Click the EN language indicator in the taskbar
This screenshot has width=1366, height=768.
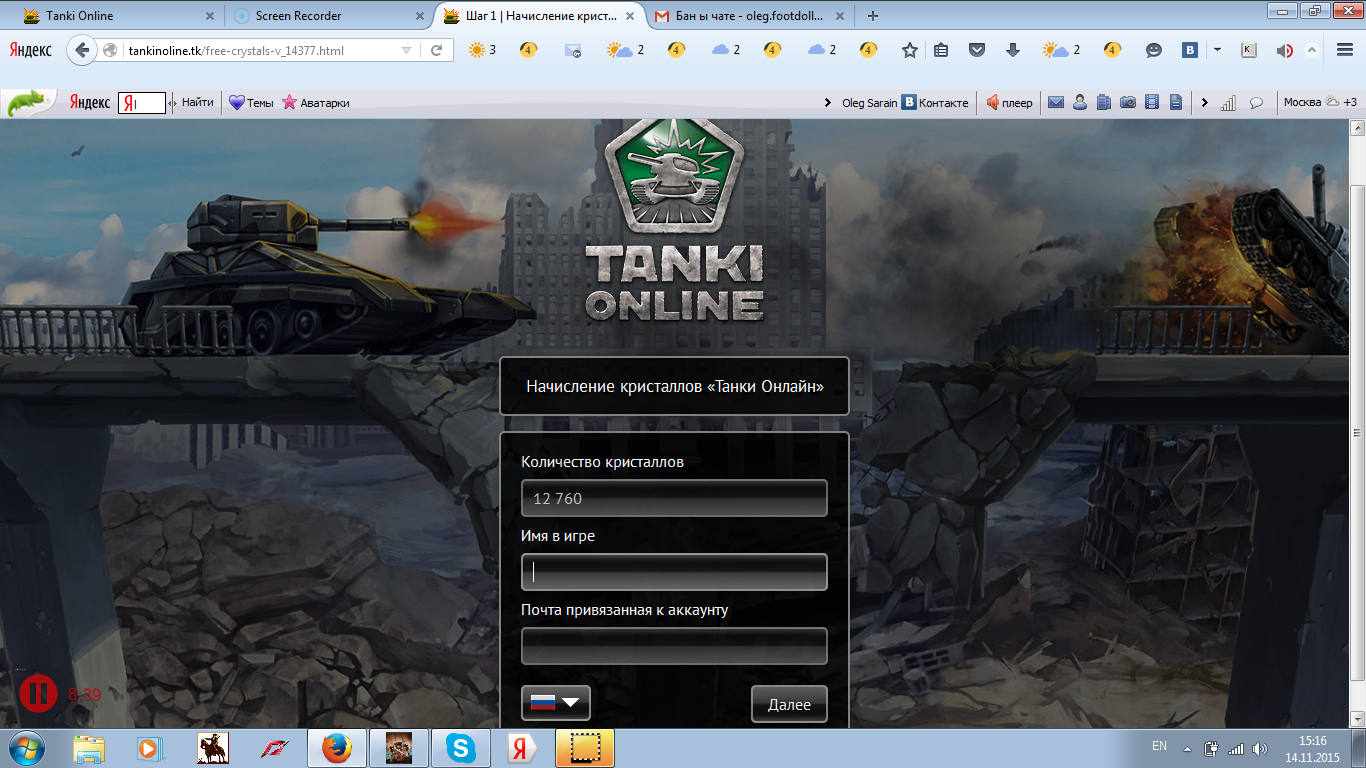coord(1159,746)
